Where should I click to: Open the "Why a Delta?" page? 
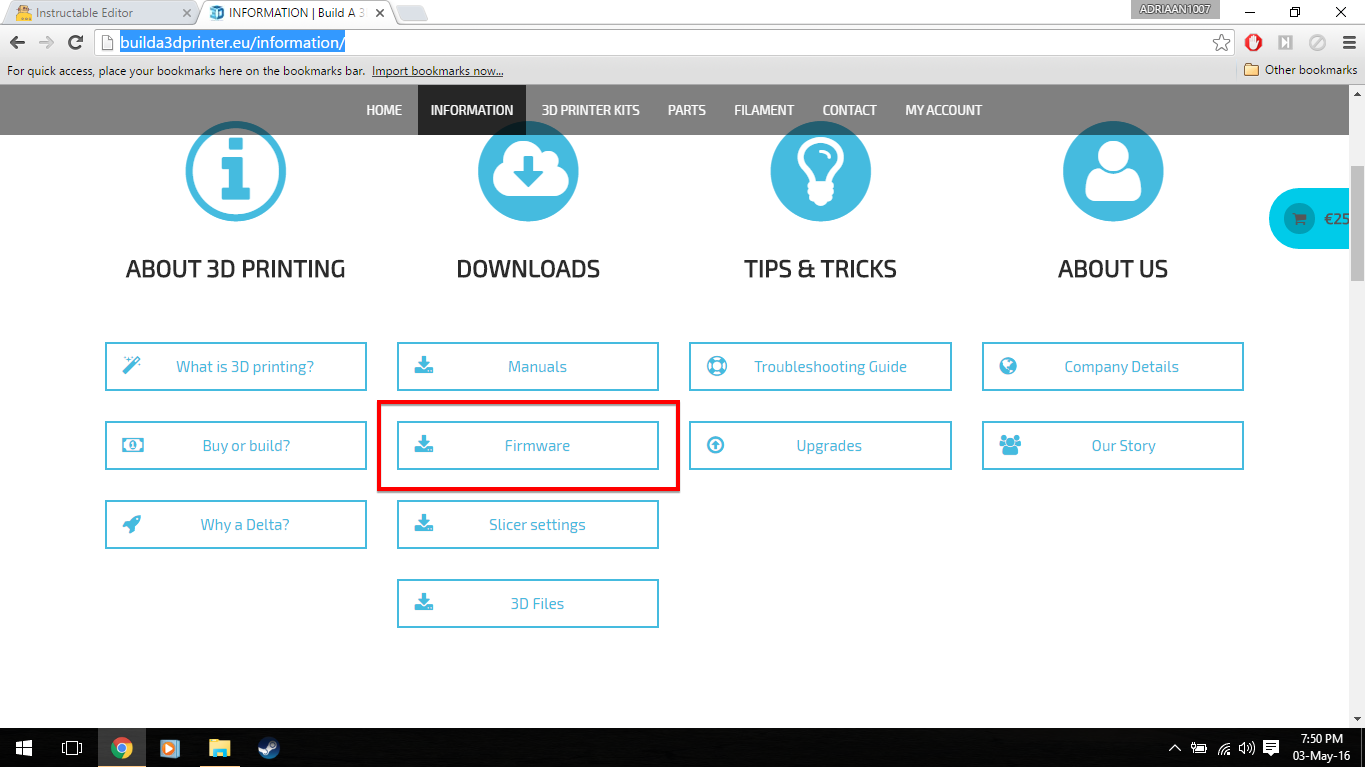236,524
